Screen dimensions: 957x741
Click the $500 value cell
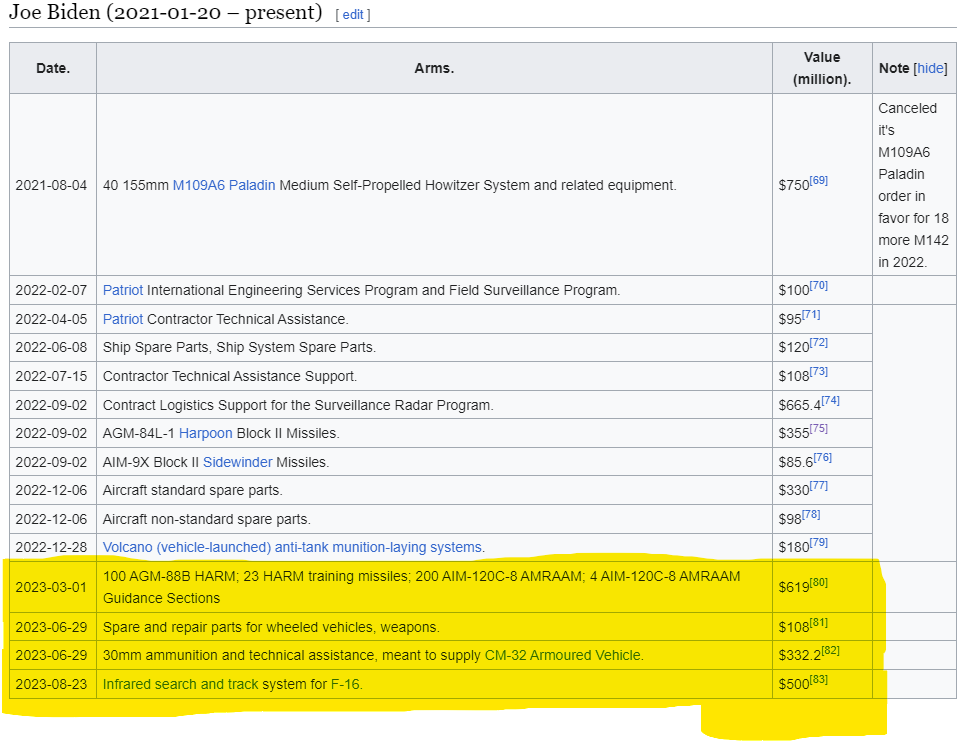pyautogui.click(x=822, y=684)
